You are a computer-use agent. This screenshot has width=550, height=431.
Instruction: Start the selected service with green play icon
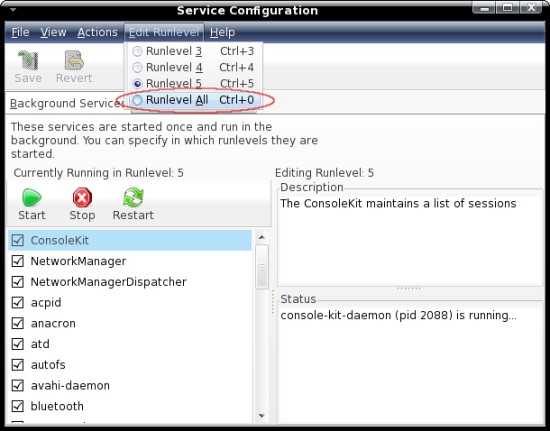pos(32,204)
